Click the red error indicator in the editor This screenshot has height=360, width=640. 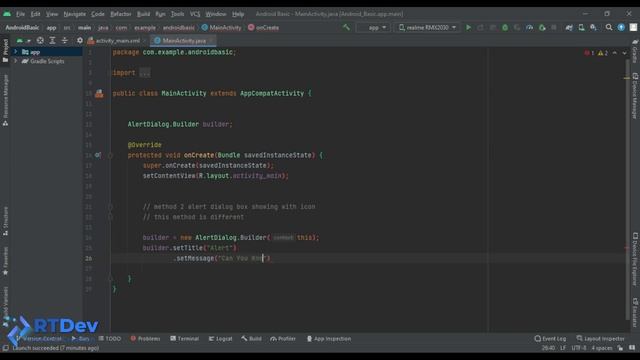pos(589,53)
